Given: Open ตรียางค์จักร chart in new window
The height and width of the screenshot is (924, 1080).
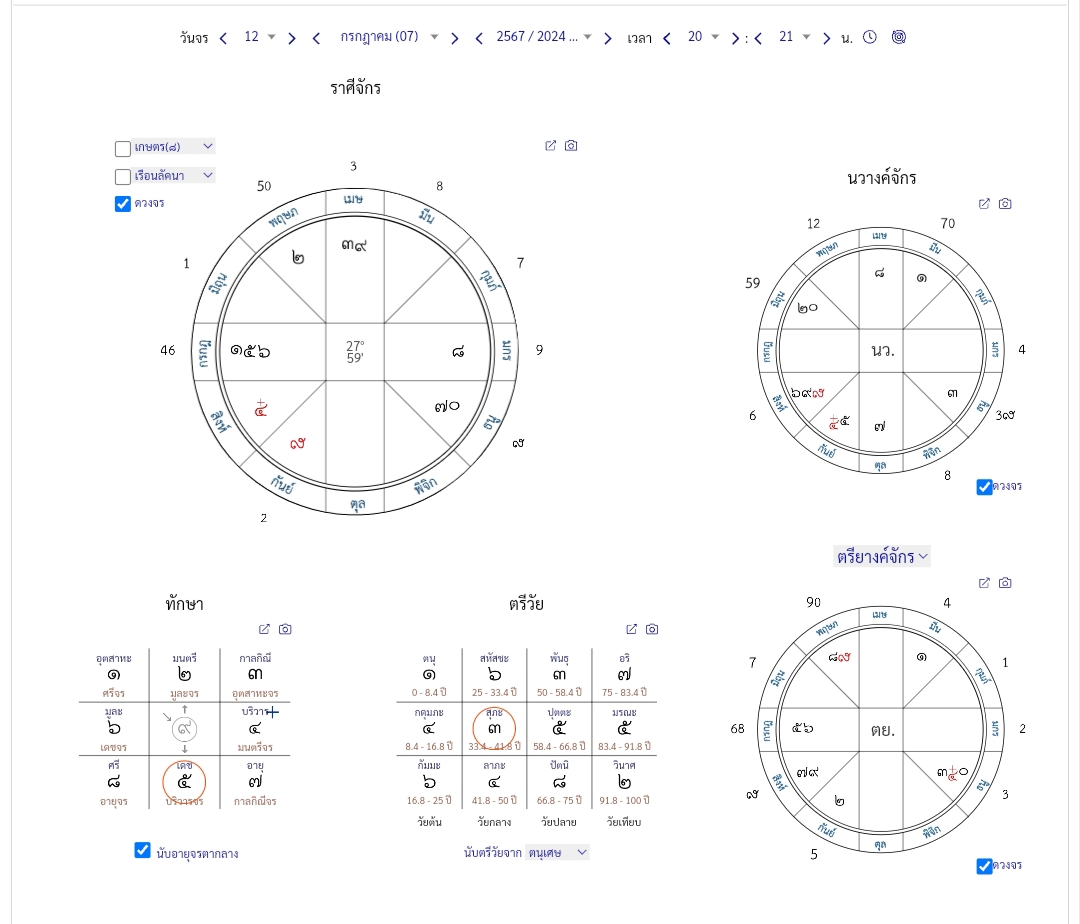Looking at the screenshot, I should (984, 582).
